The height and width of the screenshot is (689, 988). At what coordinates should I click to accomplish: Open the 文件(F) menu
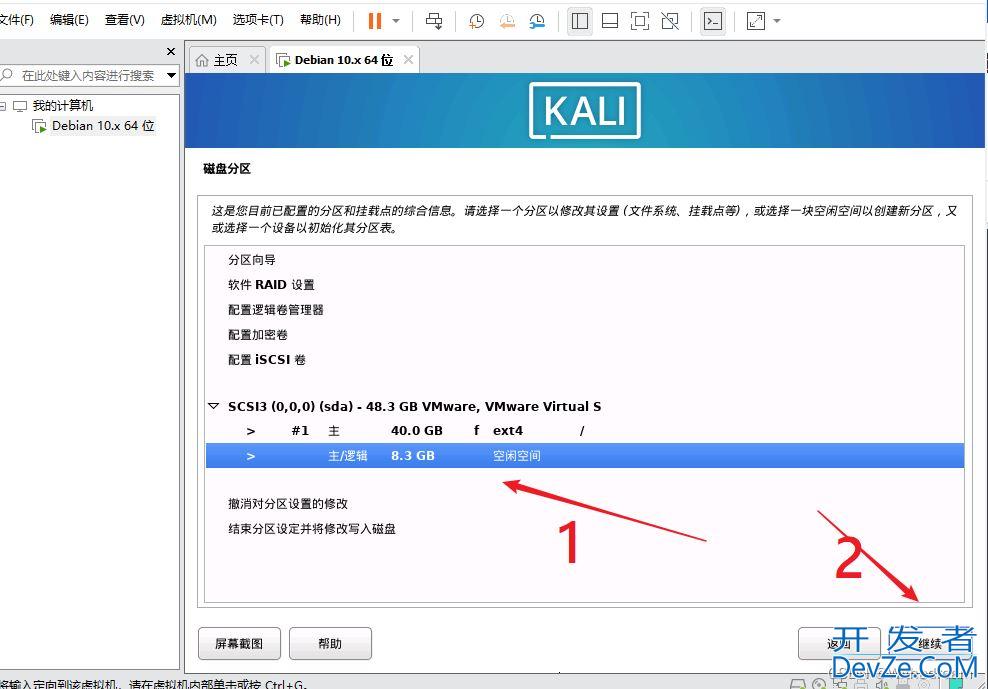click(x=16, y=20)
